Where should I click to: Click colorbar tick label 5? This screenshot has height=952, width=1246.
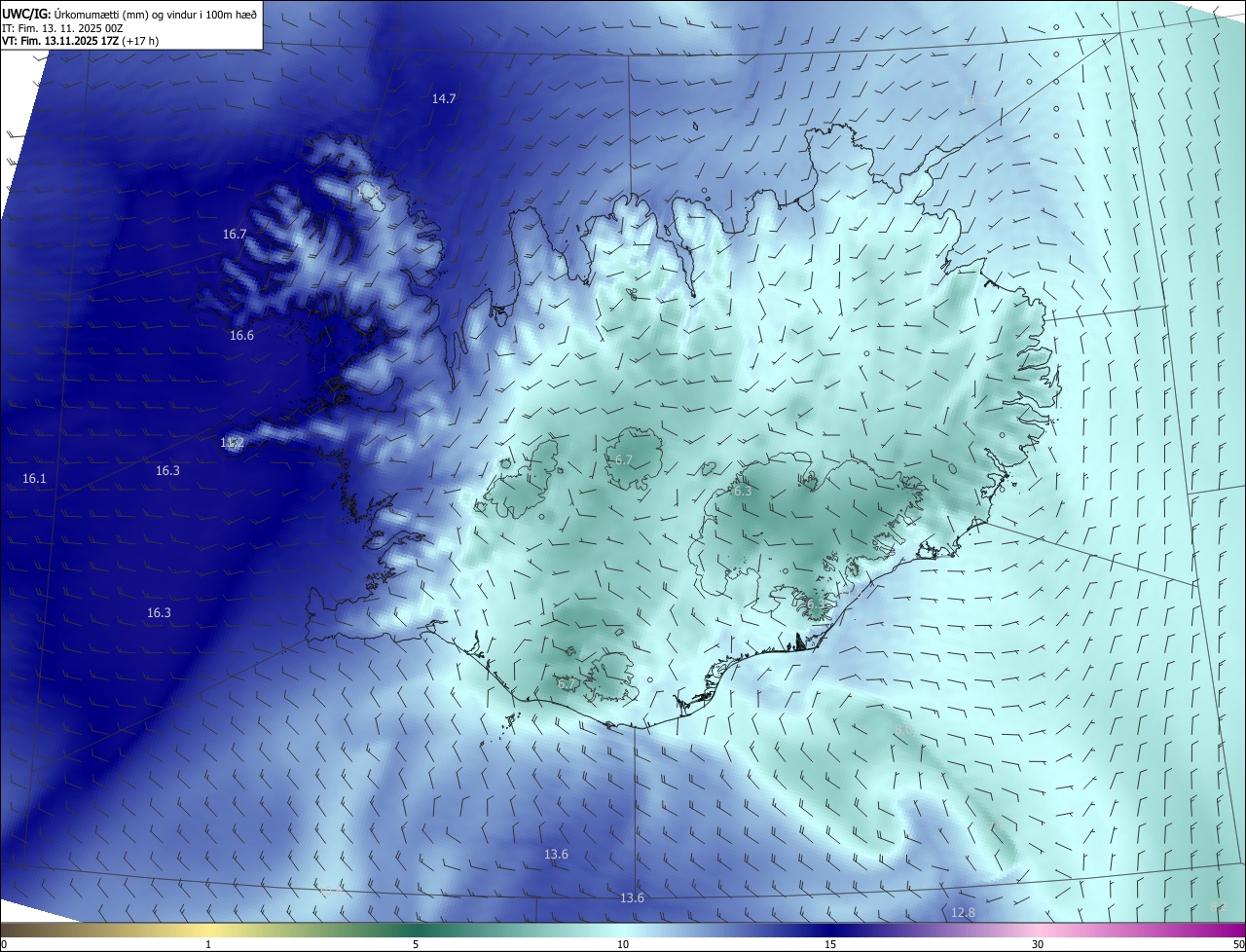pos(416,944)
